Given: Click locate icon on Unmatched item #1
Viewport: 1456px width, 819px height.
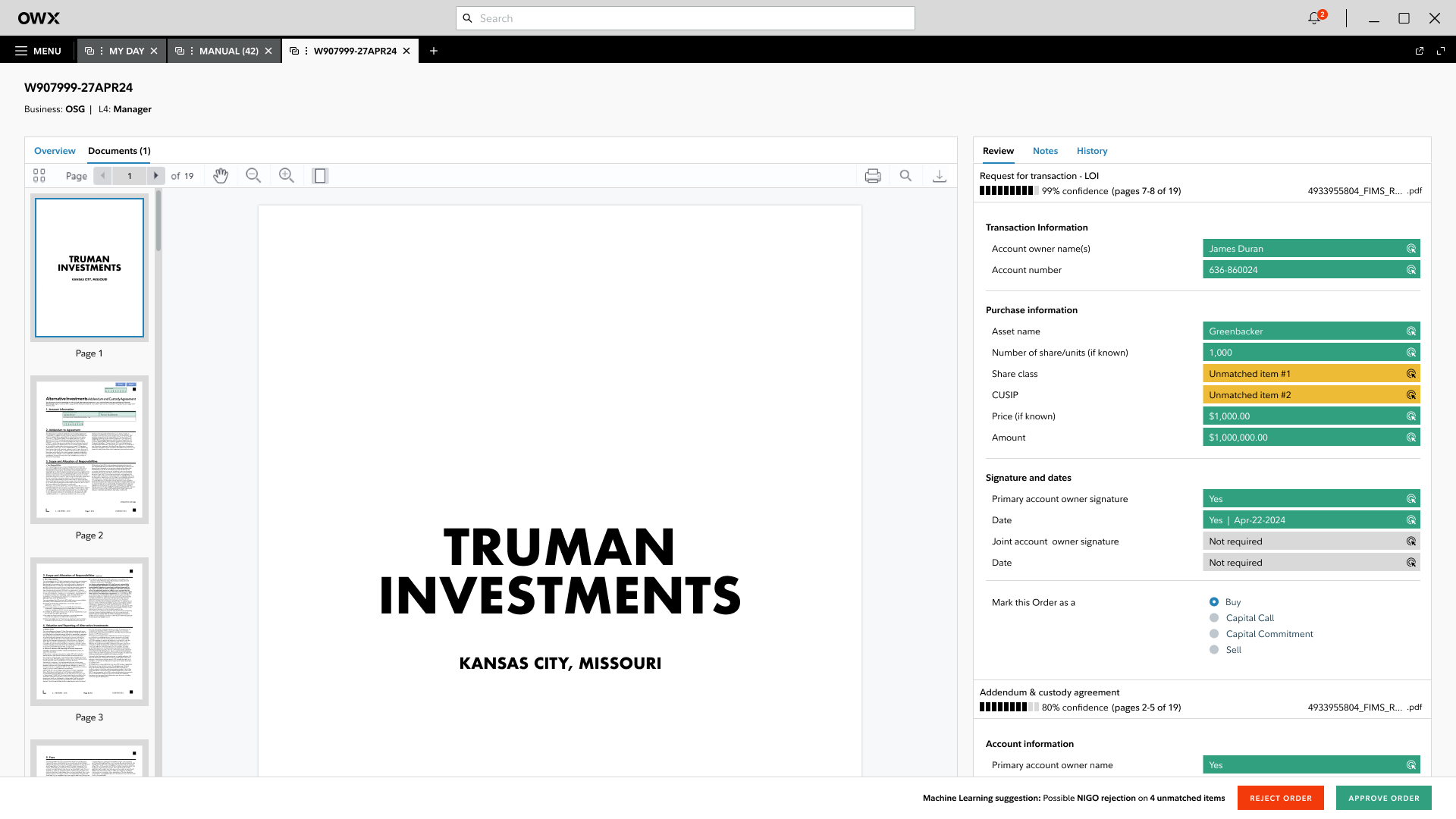Looking at the screenshot, I should click(1411, 374).
